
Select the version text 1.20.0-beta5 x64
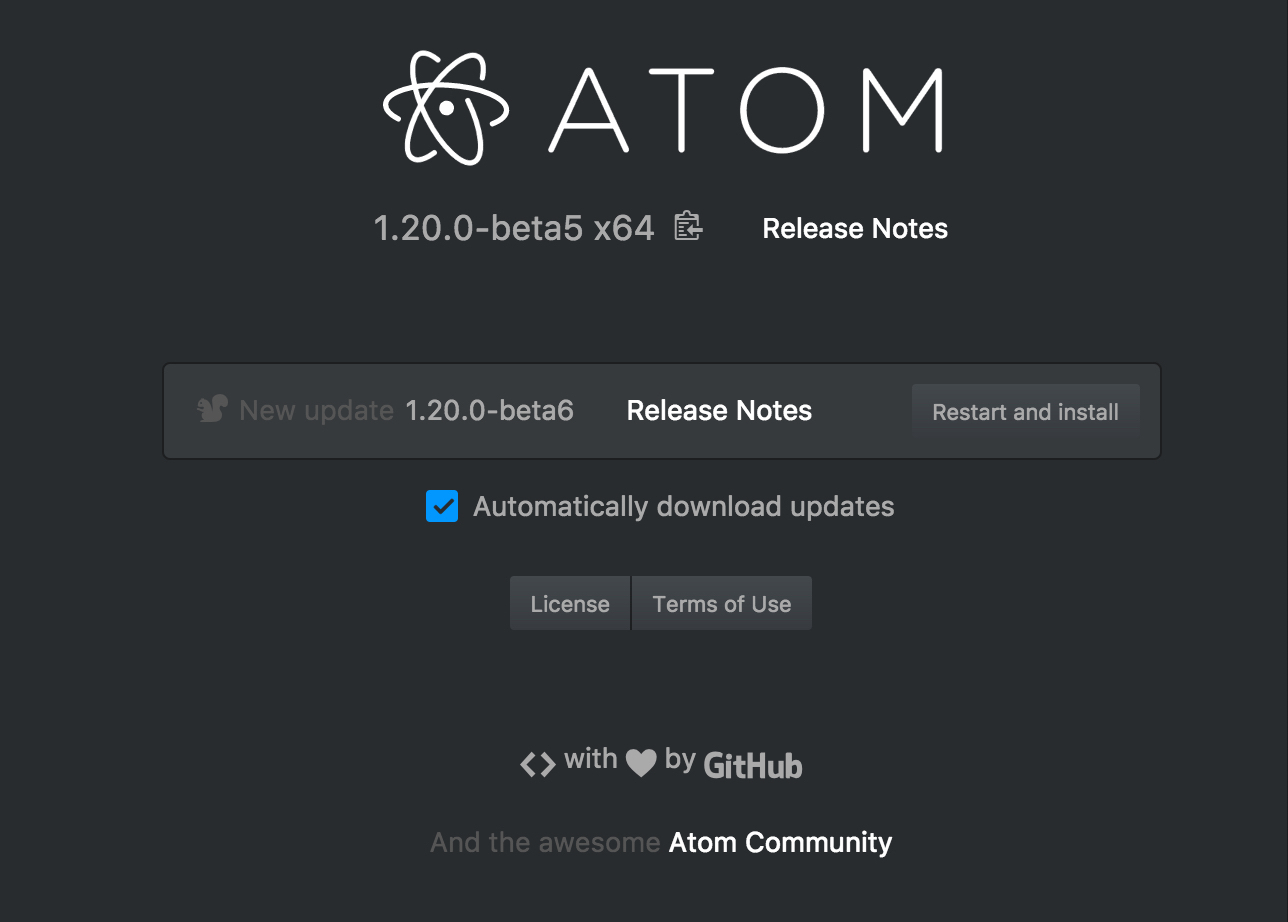[514, 228]
